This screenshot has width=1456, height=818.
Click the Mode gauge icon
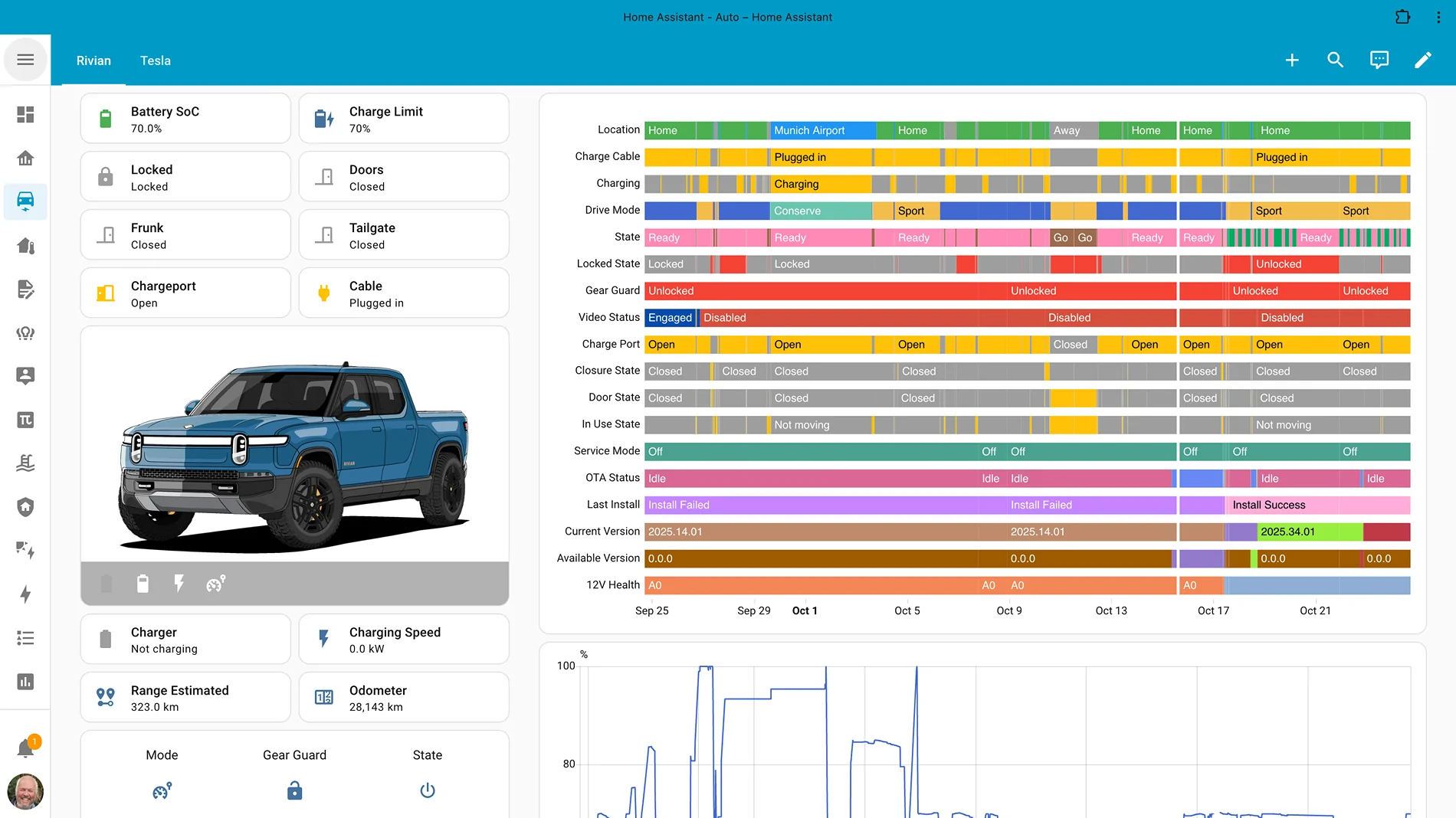click(x=162, y=790)
